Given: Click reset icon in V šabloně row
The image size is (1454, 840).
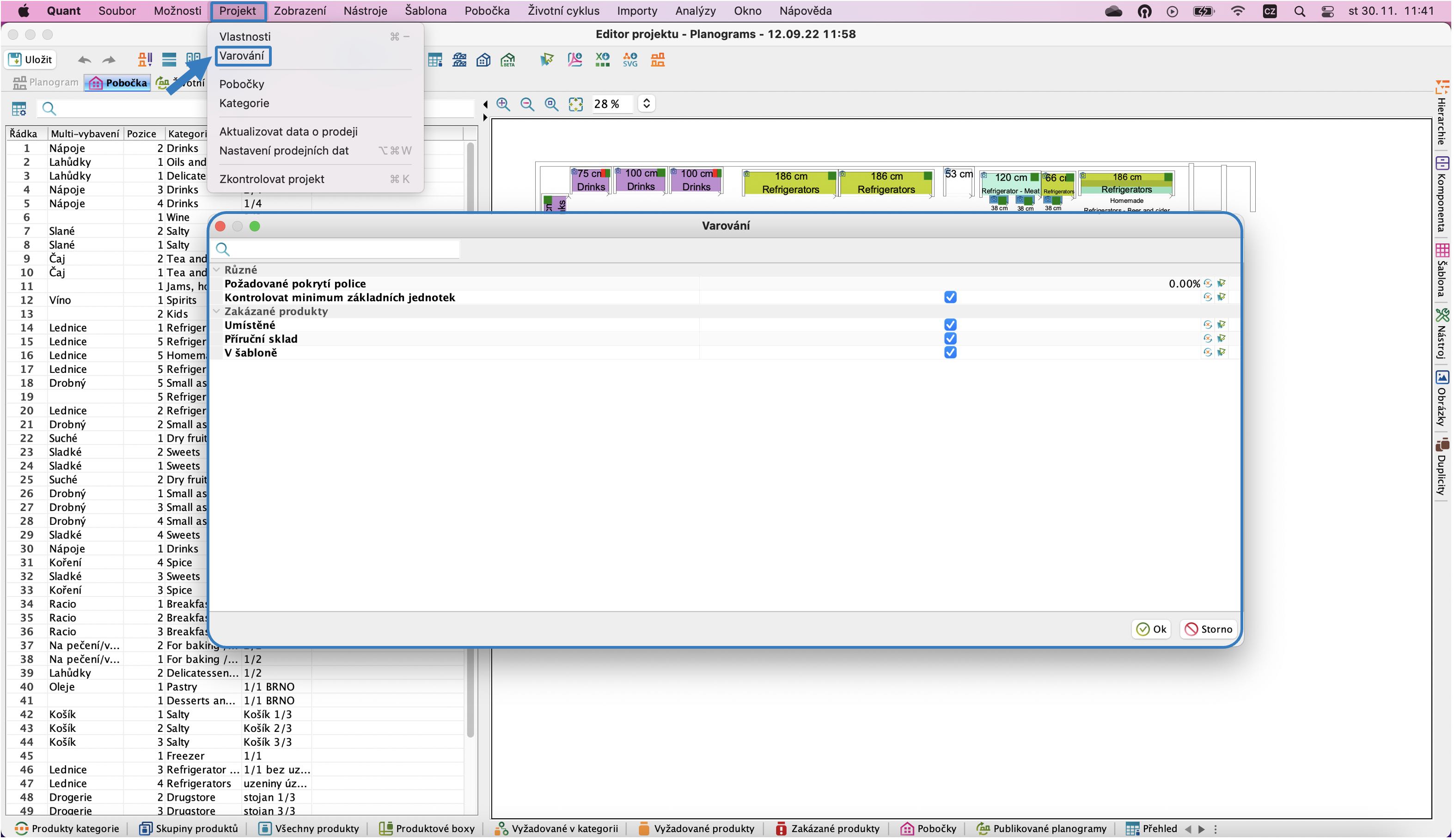Looking at the screenshot, I should [x=1208, y=353].
